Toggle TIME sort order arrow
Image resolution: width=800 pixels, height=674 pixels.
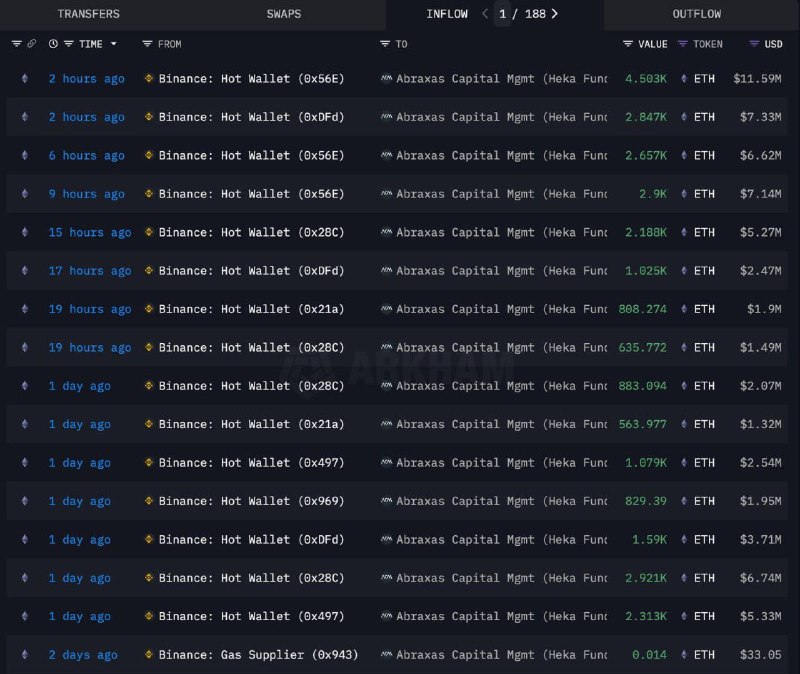(x=114, y=44)
